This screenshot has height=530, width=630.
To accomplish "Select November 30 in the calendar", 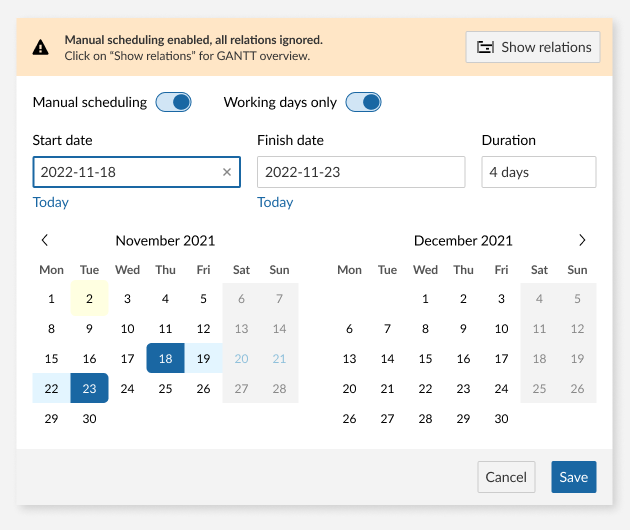I will (89, 419).
